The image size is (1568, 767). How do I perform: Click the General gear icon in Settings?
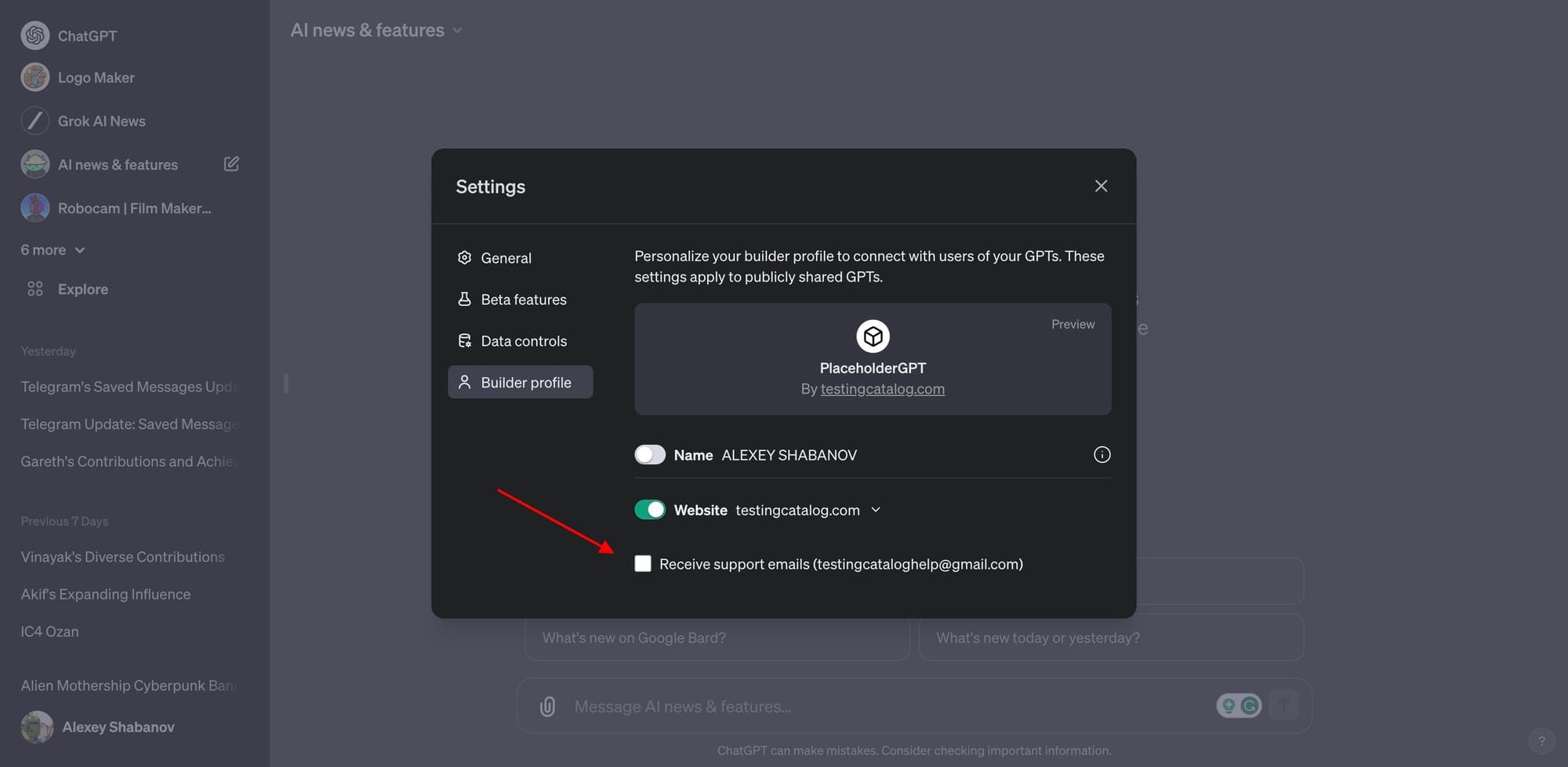tap(464, 257)
